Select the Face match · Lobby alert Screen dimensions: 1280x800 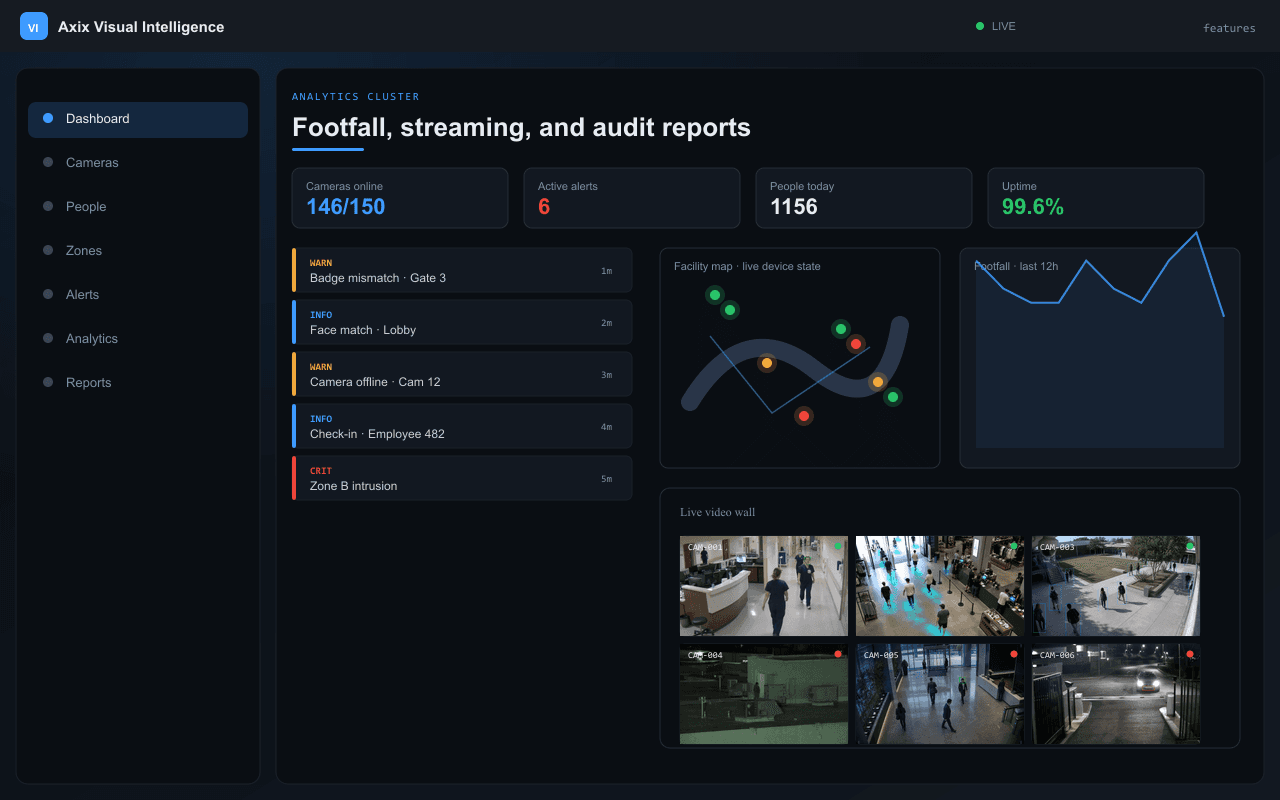pos(462,322)
